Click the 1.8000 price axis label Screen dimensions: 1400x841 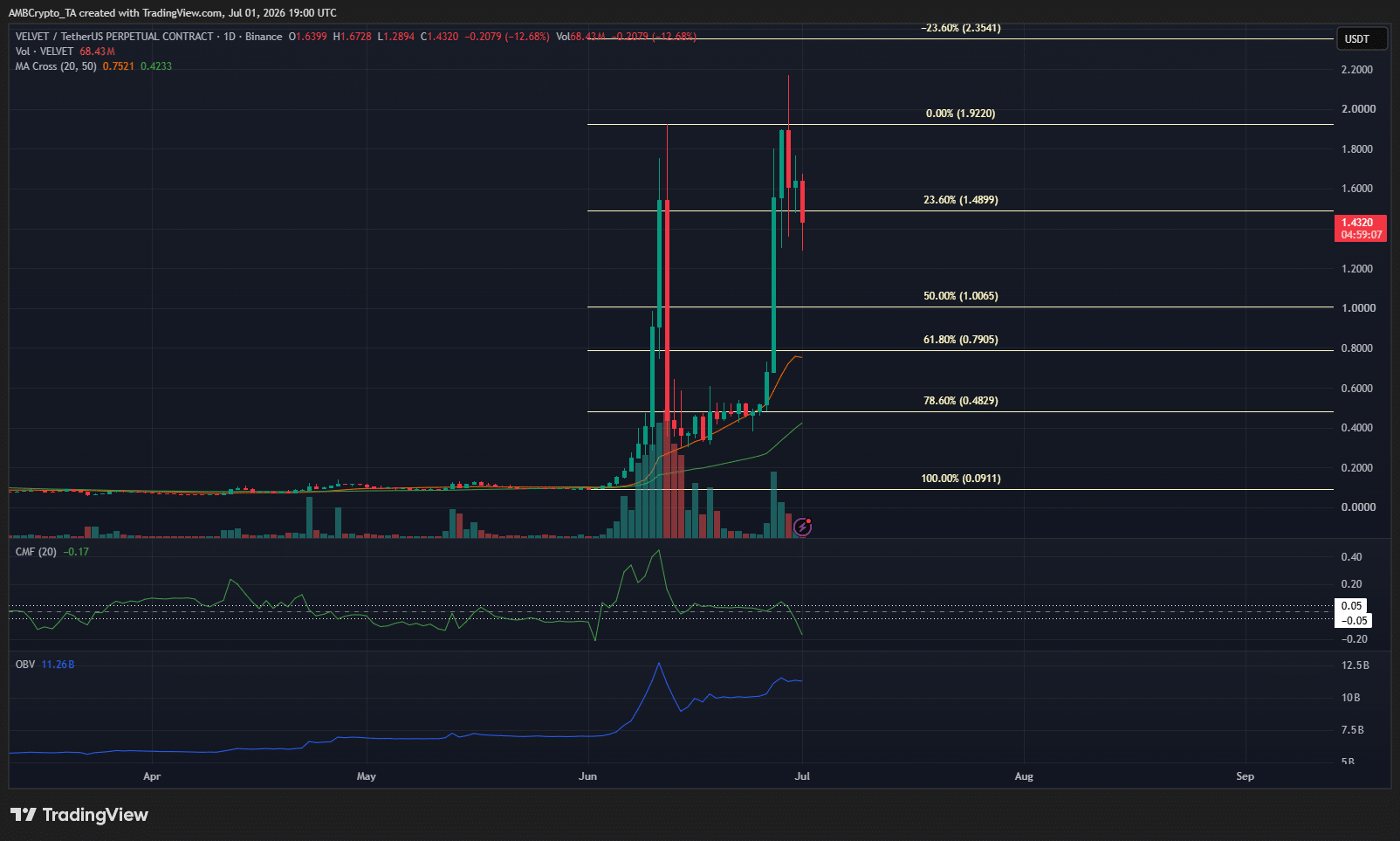[x=1357, y=149]
